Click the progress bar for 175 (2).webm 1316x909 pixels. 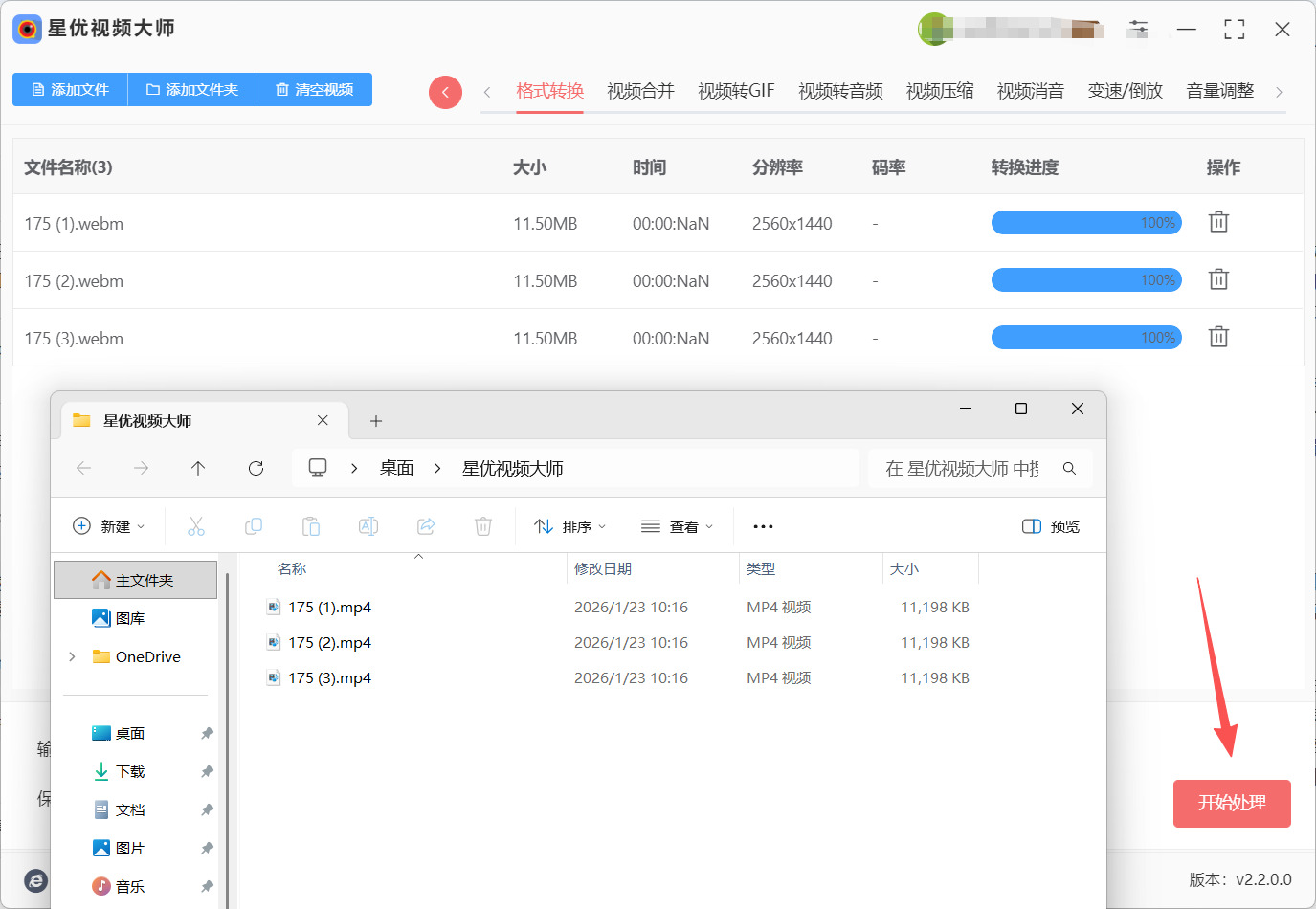pyautogui.click(x=1086, y=280)
